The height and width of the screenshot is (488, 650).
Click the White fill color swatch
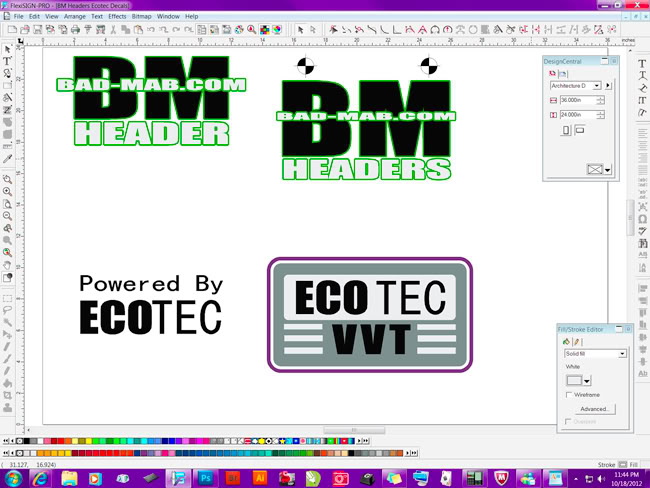coord(575,381)
